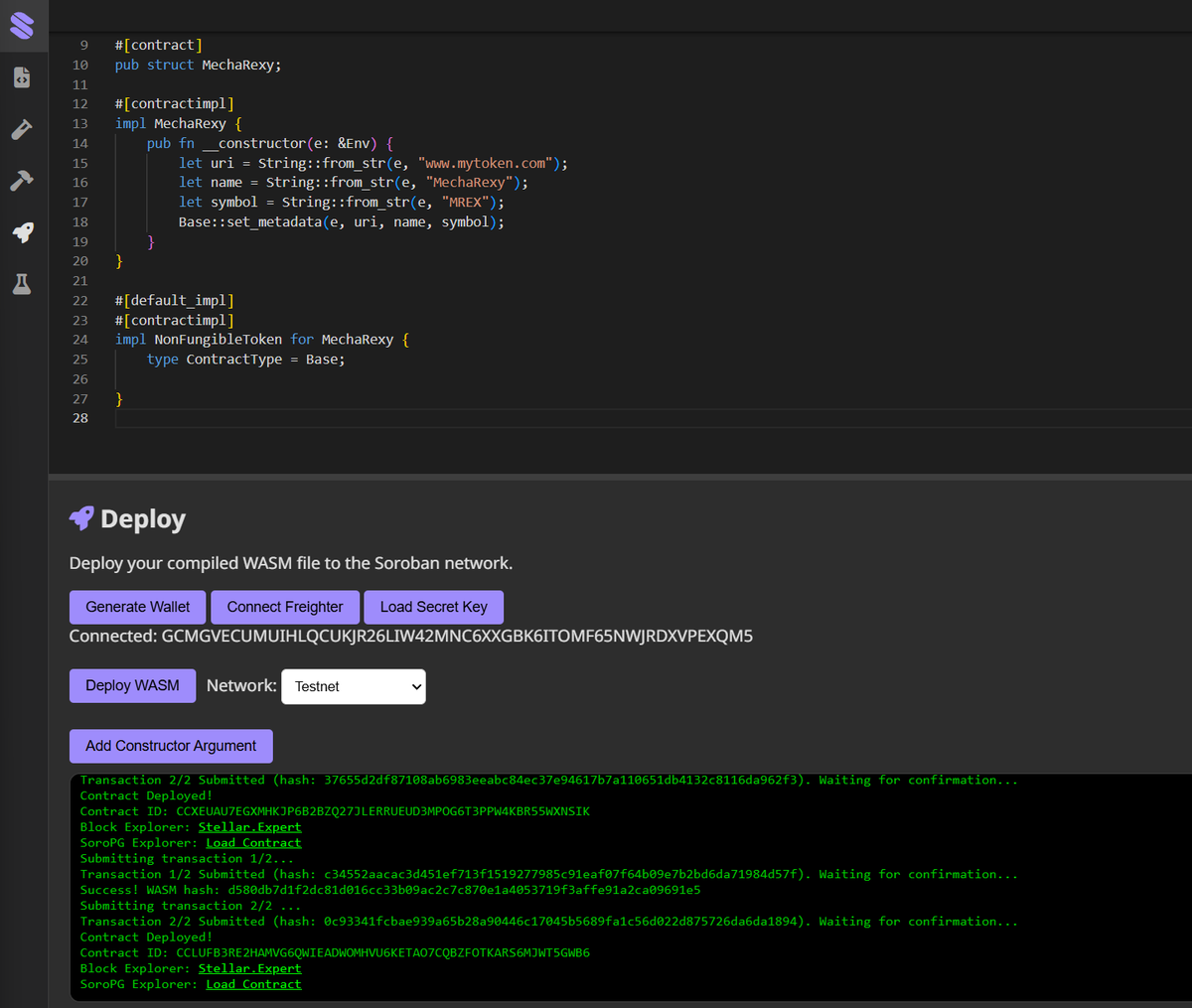This screenshot has width=1192, height=1008.
Task: Click the WASM hash d580db7d1f2dc81d line
Action: pos(390,890)
